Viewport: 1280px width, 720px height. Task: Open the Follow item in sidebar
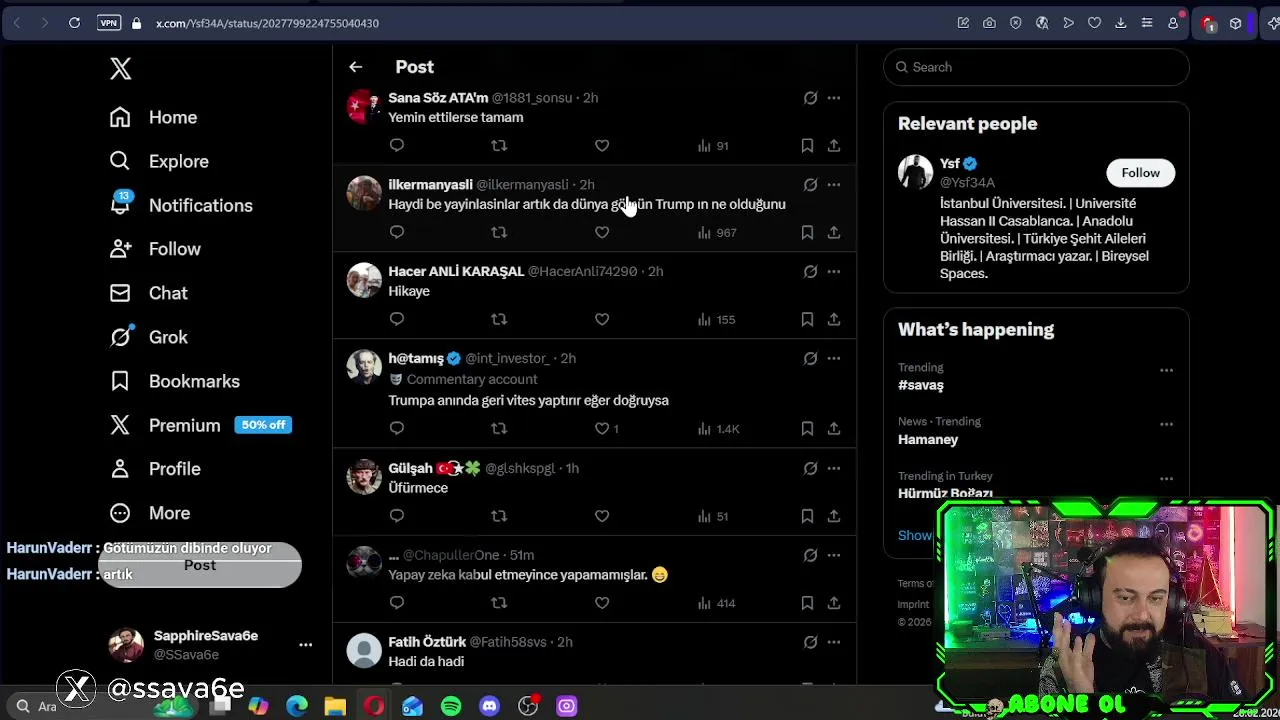(154, 249)
